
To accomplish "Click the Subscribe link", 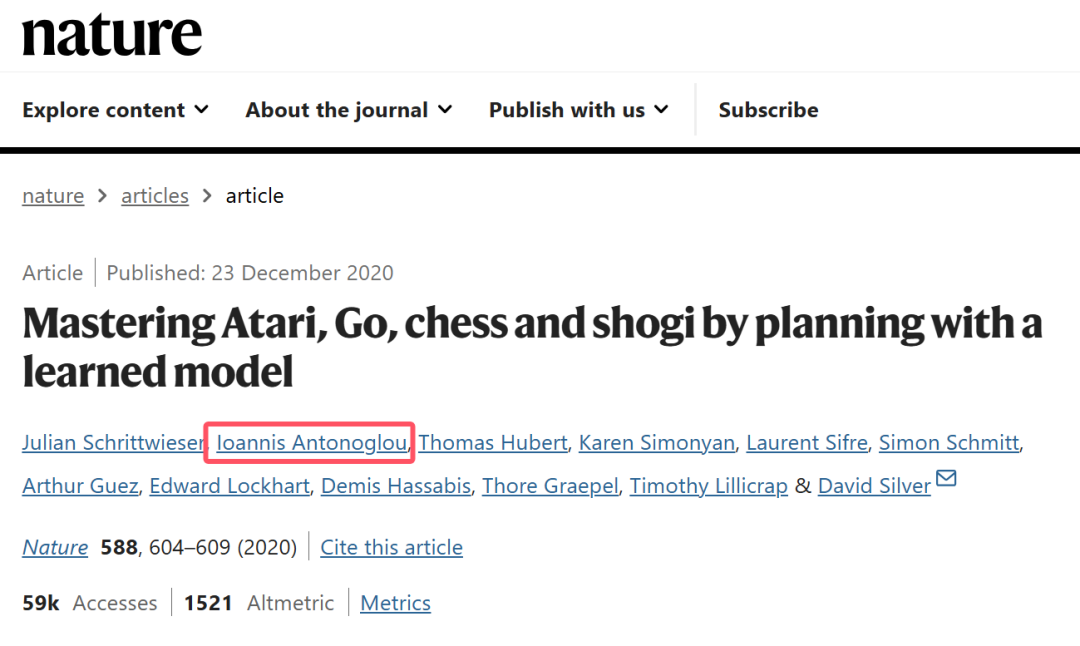I will click(768, 110).
